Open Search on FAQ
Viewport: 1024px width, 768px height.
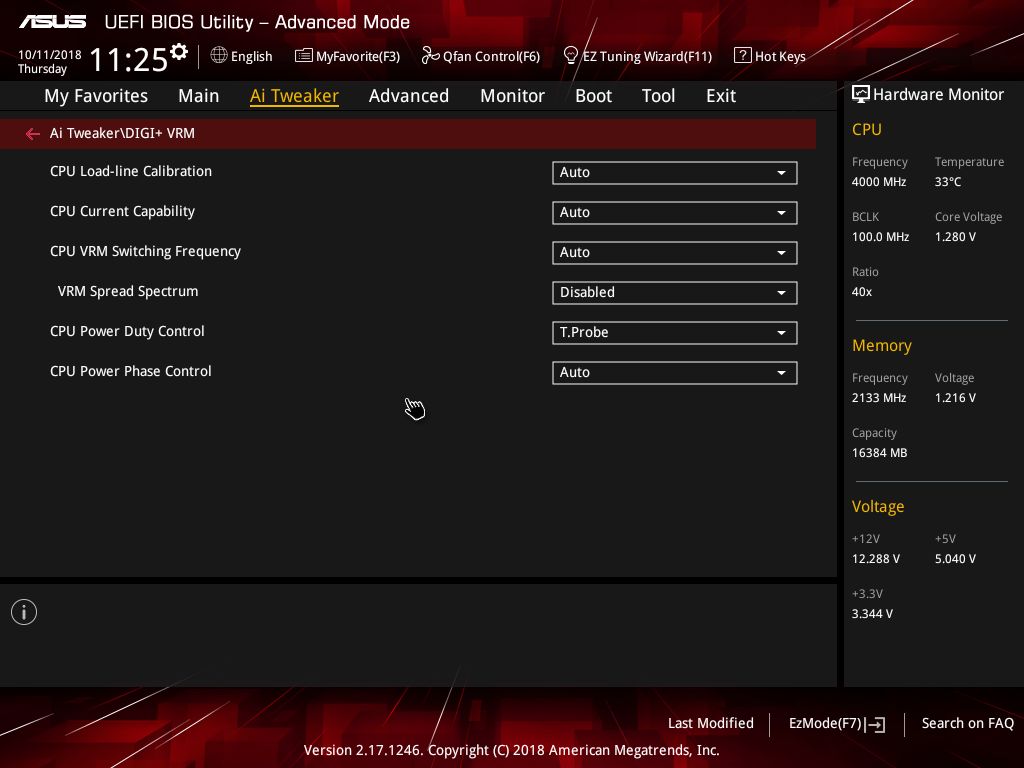(967, 723)
